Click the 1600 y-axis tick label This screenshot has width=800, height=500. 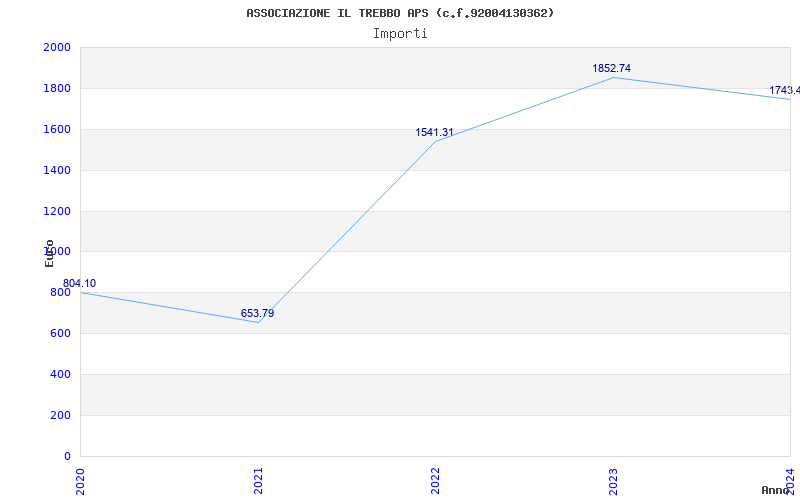pyautogui.click(x=57, y=130)
